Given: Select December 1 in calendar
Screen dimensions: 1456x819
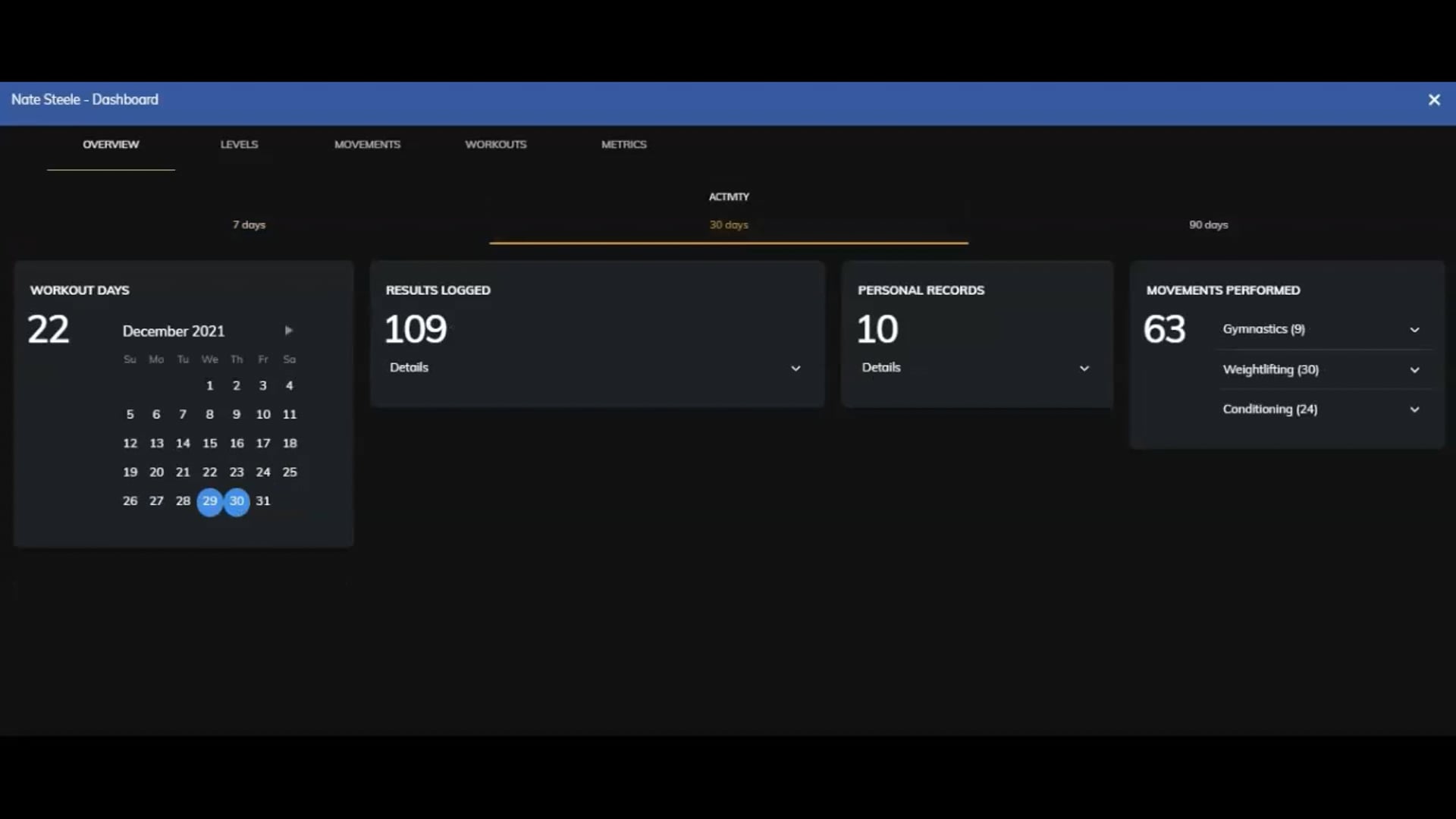Looking at the screenshot, I should pyautogui.click(x=209, y=385).
